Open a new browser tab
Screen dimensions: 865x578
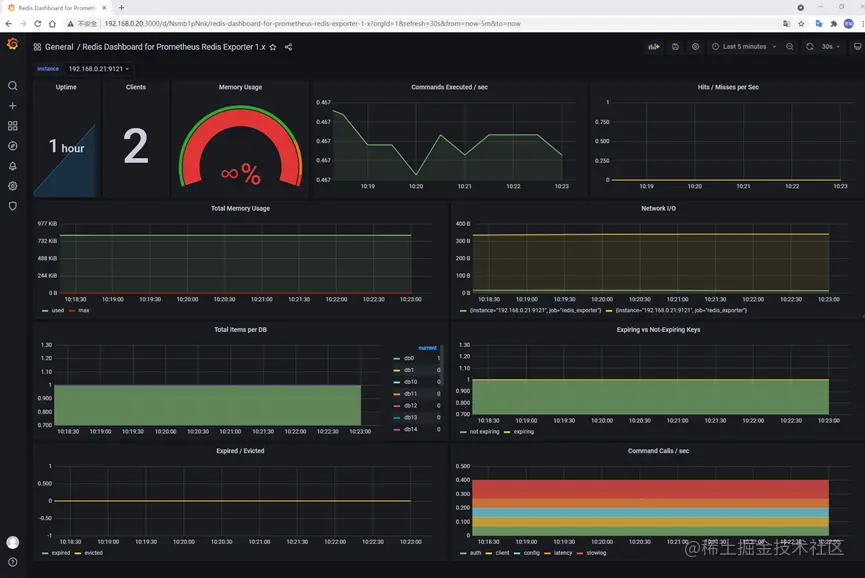[121, 8]
